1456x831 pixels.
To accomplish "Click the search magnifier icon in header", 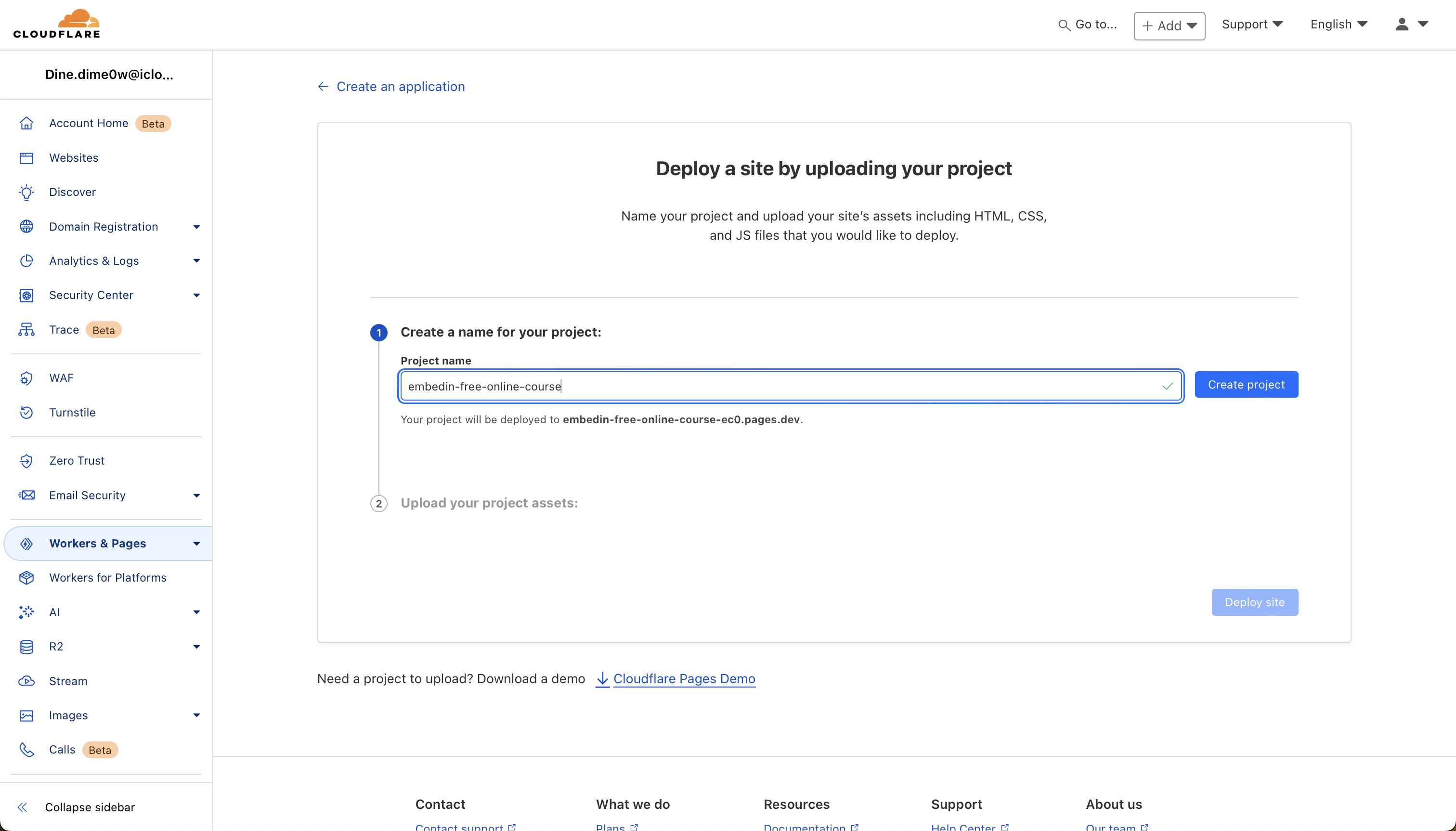I will click(1064, 25).
